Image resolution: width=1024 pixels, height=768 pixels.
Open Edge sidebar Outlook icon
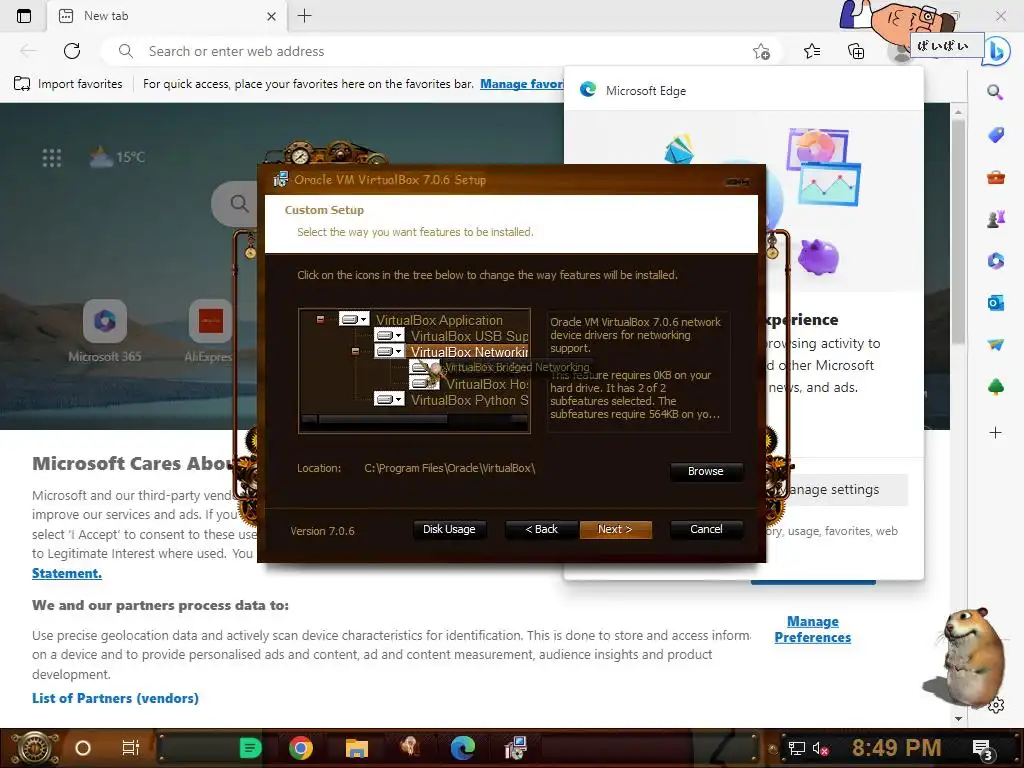[x=995, y=303]
